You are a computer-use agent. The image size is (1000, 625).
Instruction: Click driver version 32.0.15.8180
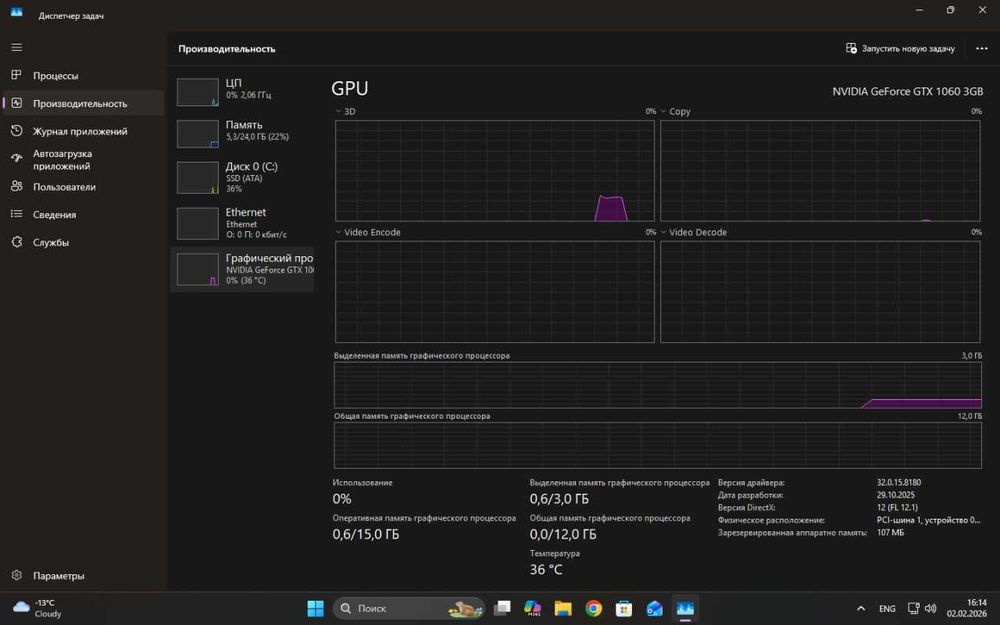tap(899, 483)
